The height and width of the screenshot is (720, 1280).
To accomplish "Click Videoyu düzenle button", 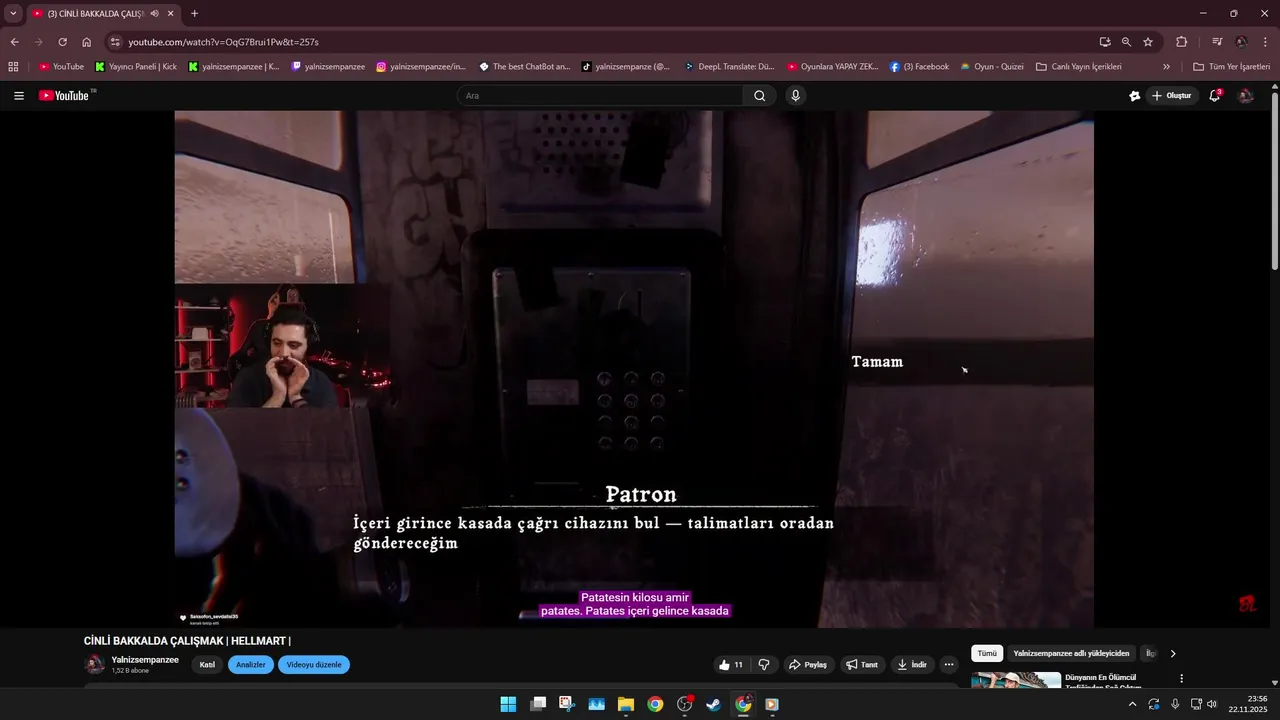I will coord(314,665).
